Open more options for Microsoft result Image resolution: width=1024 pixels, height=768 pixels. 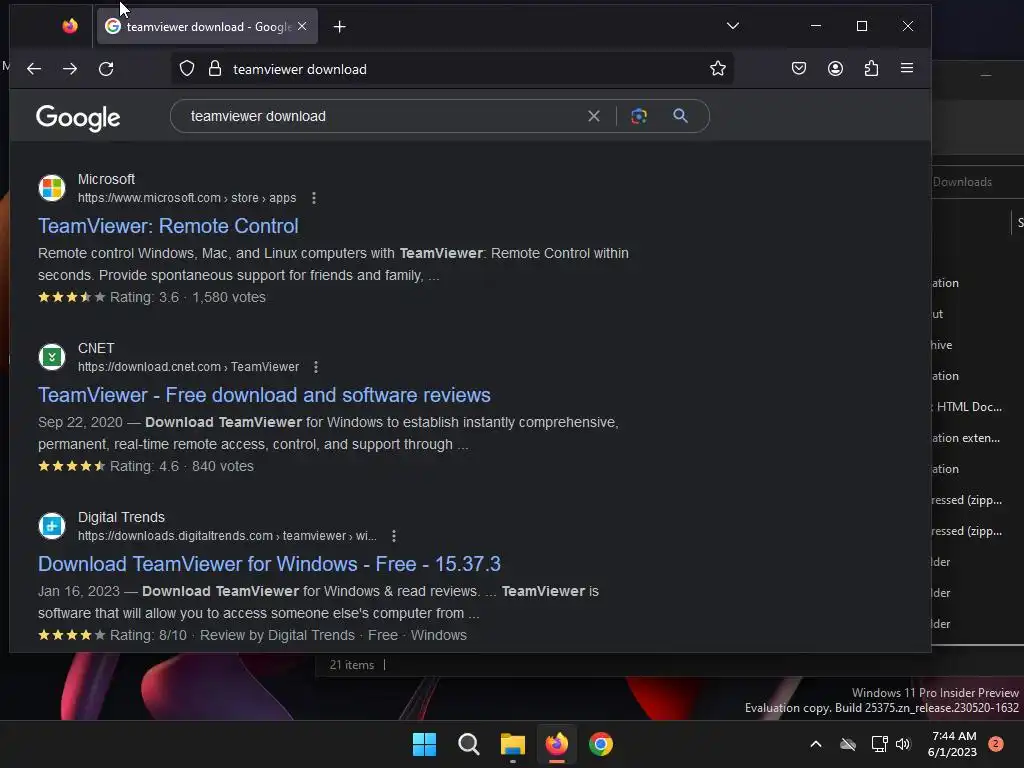click(314, 198)
